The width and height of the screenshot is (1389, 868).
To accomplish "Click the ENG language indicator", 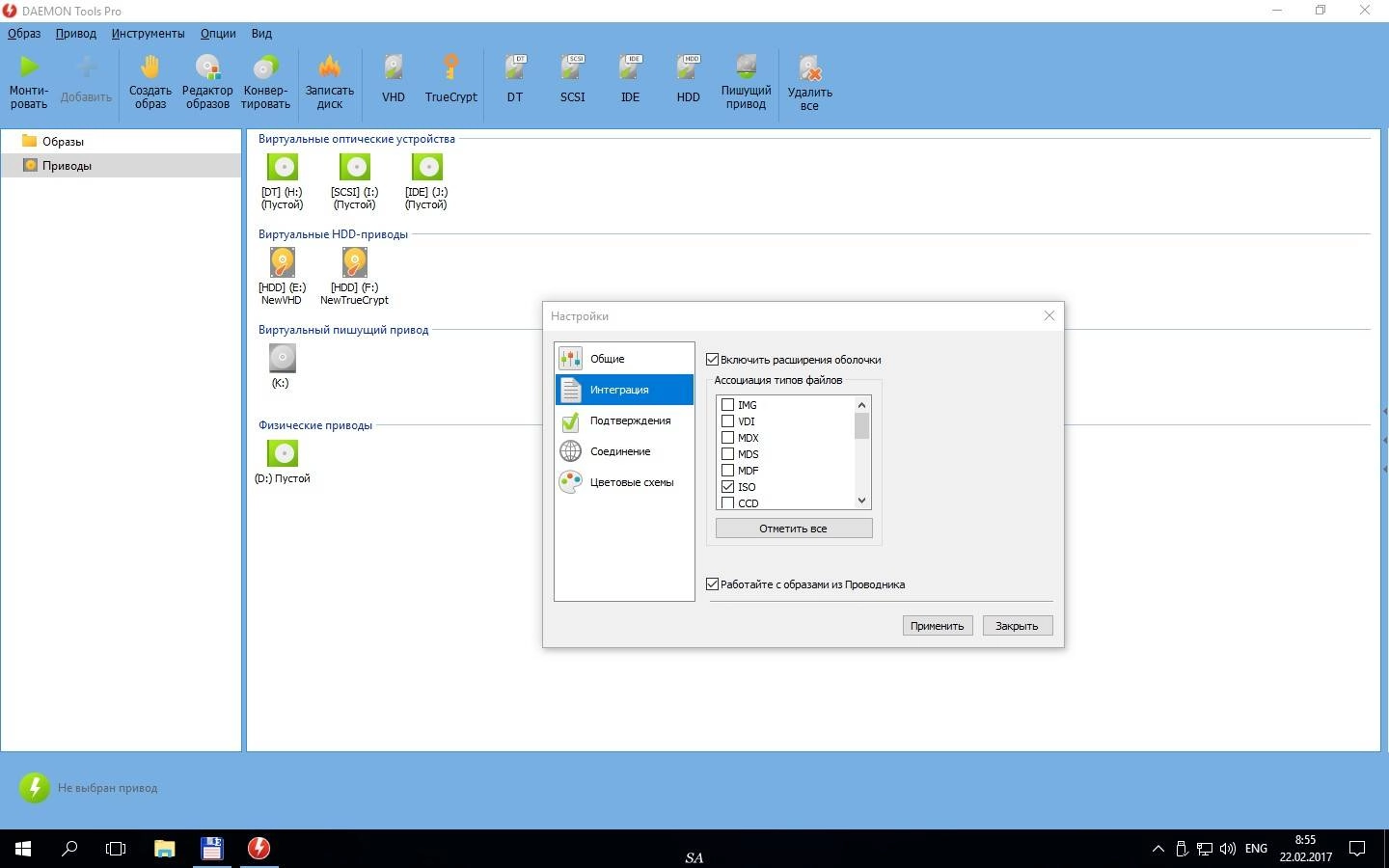I will pyautogui.click(x=1256, y=849).
